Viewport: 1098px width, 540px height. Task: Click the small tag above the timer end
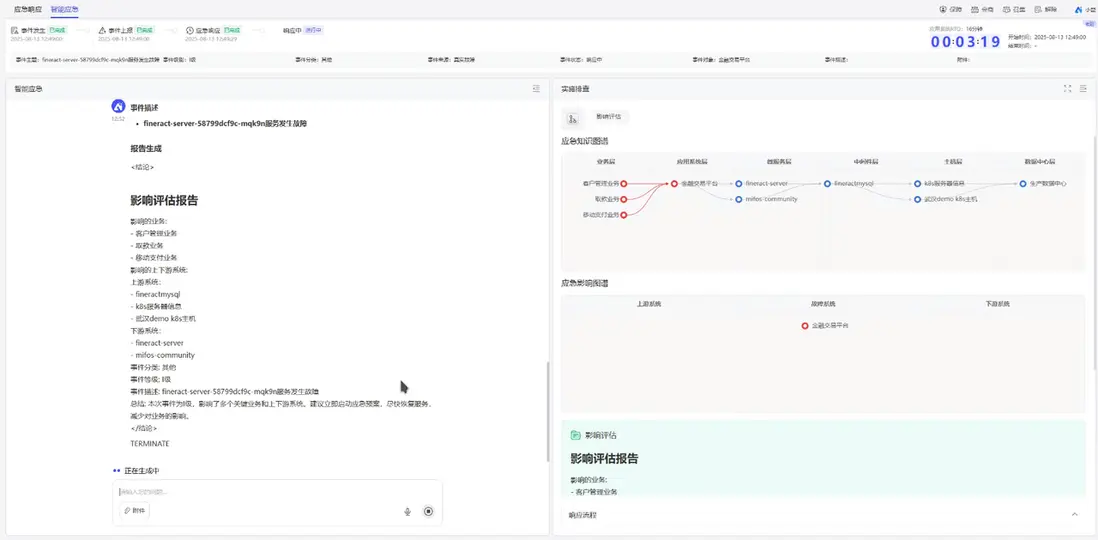point(1090,23)
